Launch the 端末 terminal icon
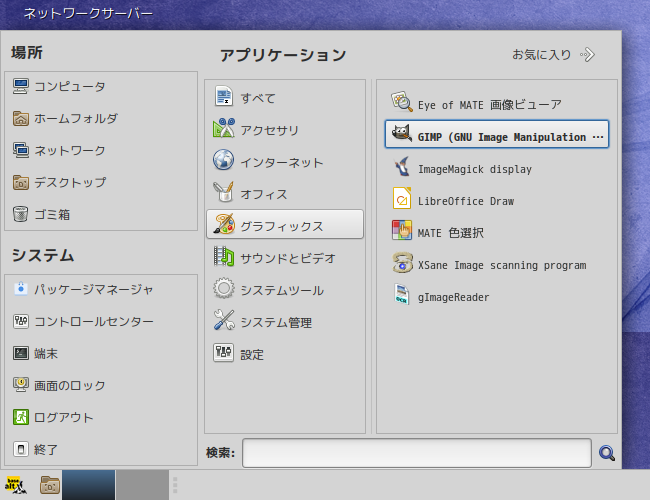 (x=20, y=353)
